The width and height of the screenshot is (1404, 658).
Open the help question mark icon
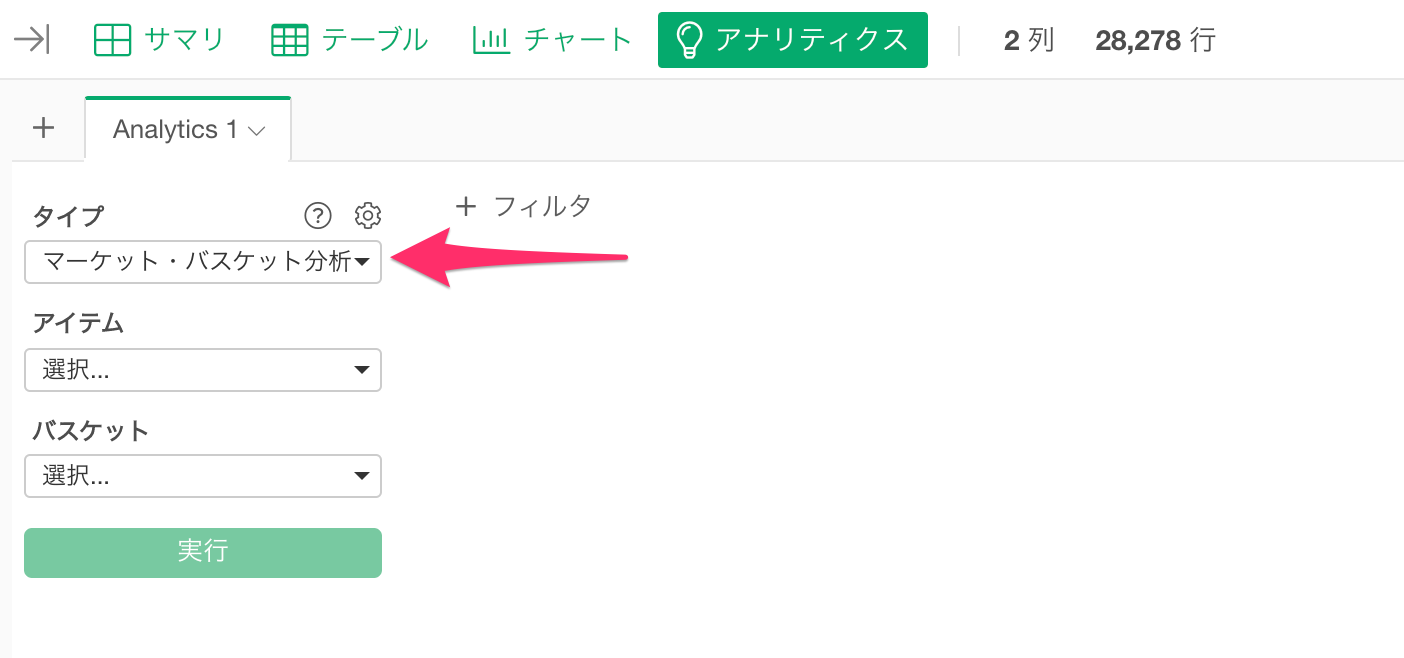[x=317, y=215]
